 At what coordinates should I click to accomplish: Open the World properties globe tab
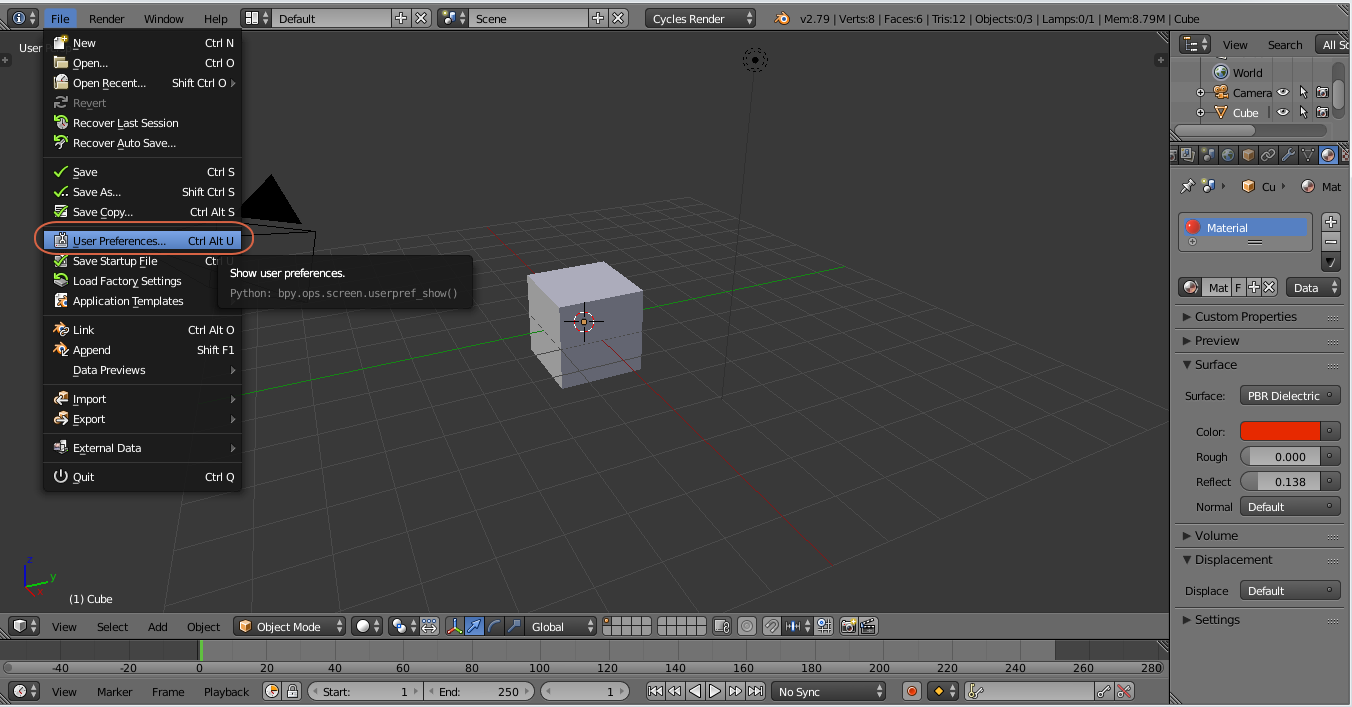[1227, 154]
